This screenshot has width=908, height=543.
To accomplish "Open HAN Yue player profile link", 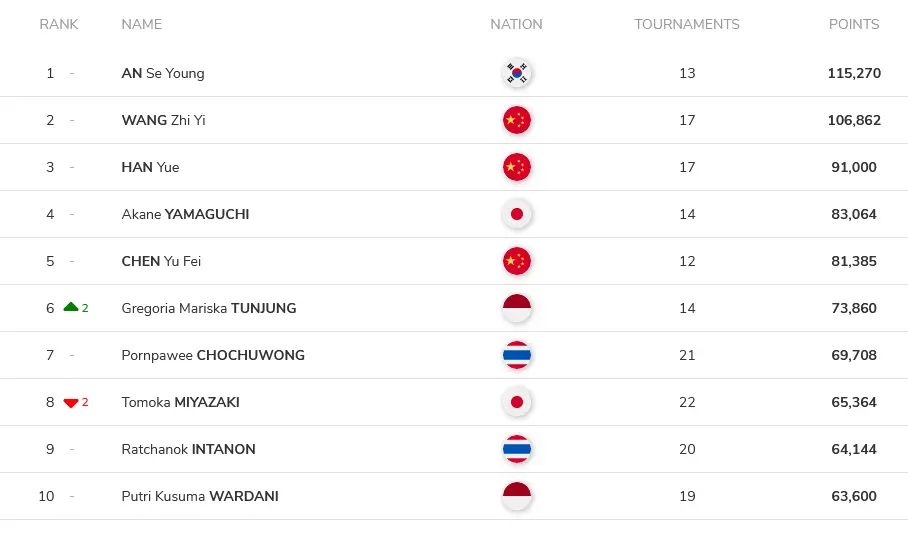I will (x=150, y=167).
